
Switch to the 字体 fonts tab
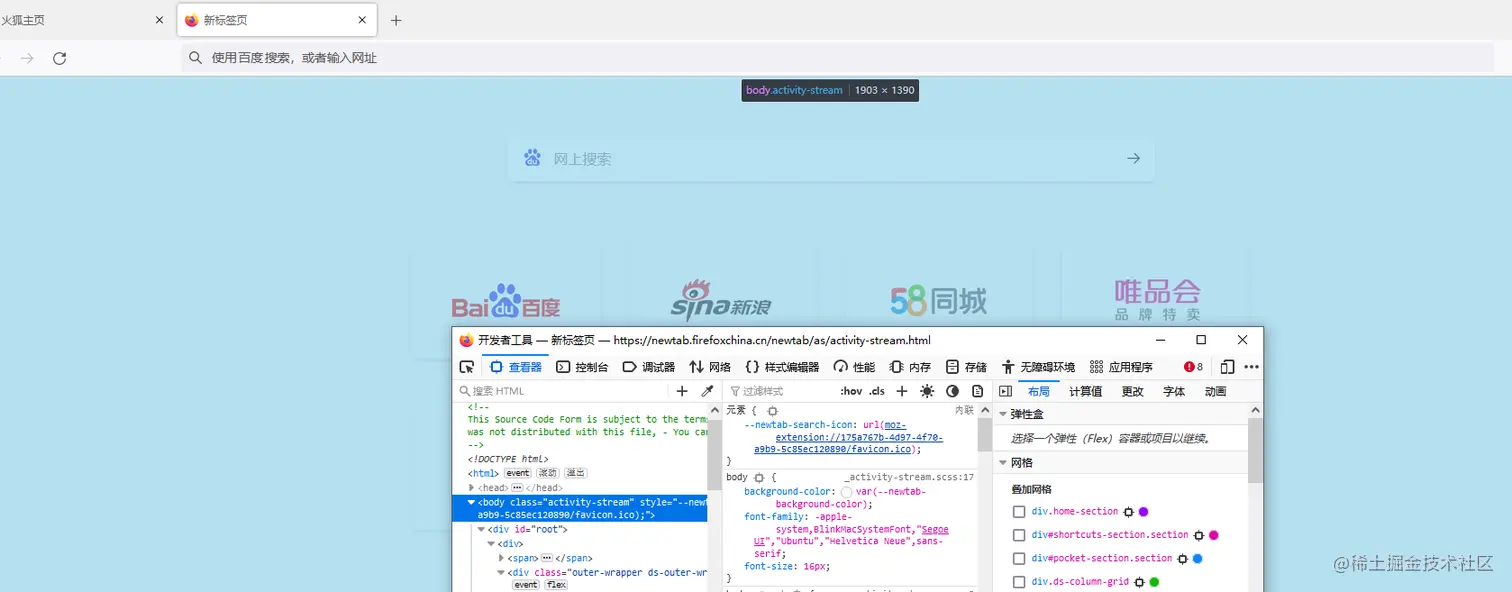coord(1174,391)
